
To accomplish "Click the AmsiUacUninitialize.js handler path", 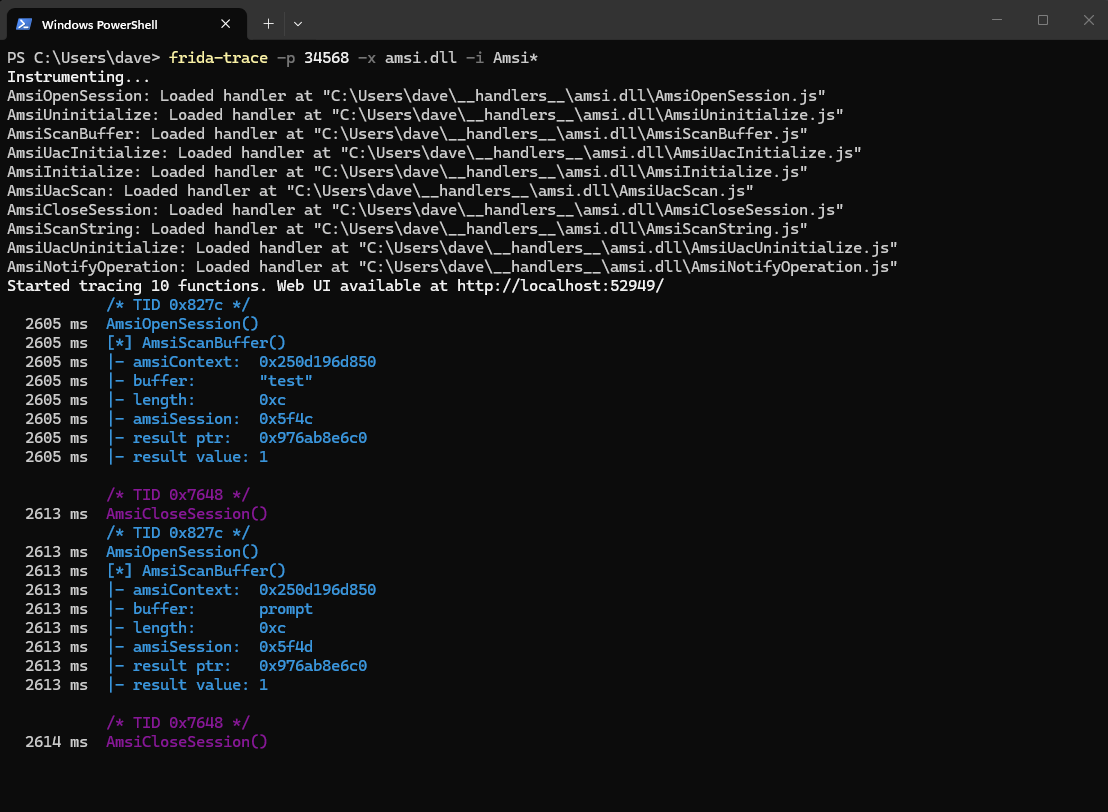I will click(x=627, y=249).
